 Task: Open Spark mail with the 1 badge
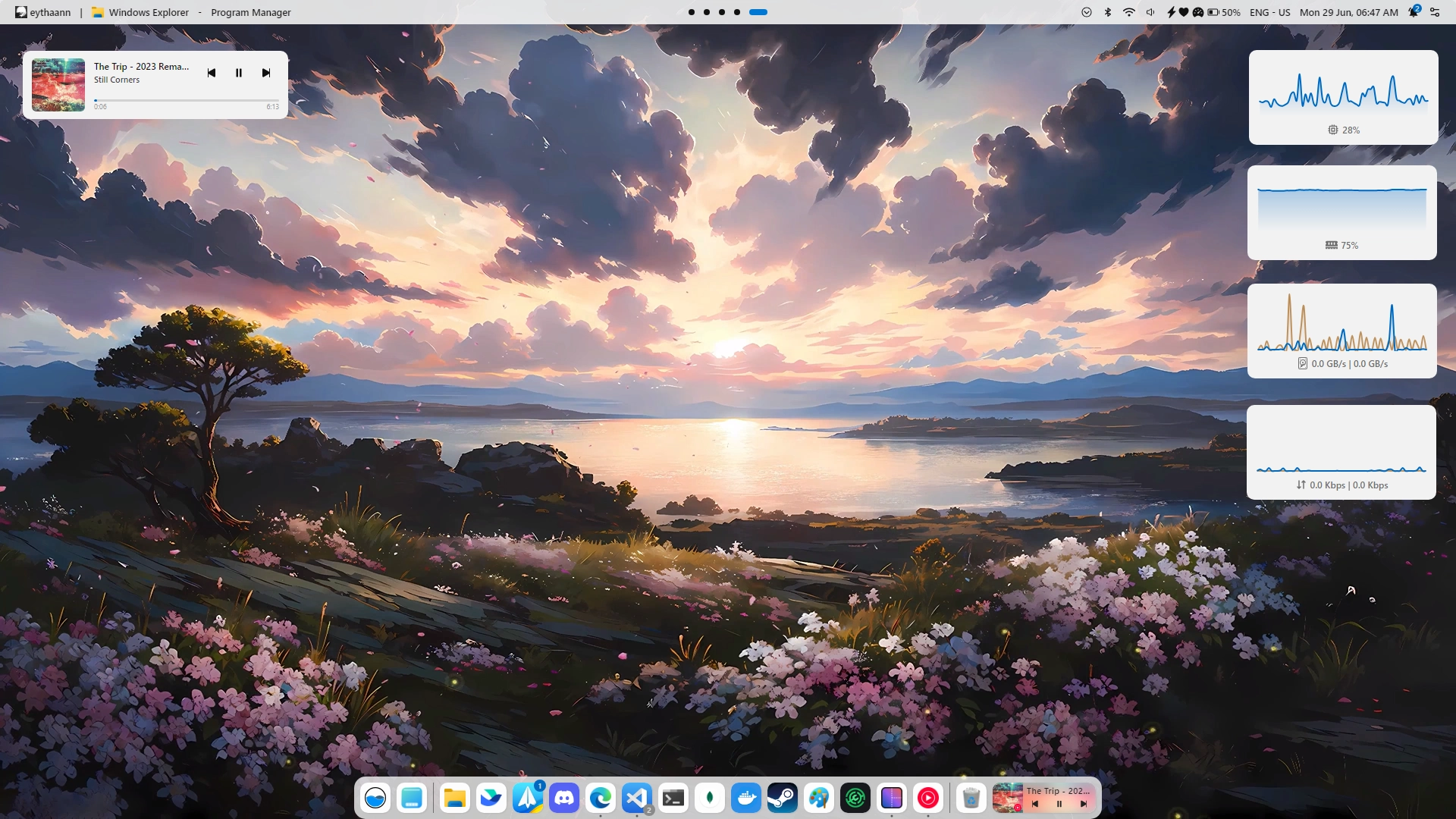click(528, 798)
